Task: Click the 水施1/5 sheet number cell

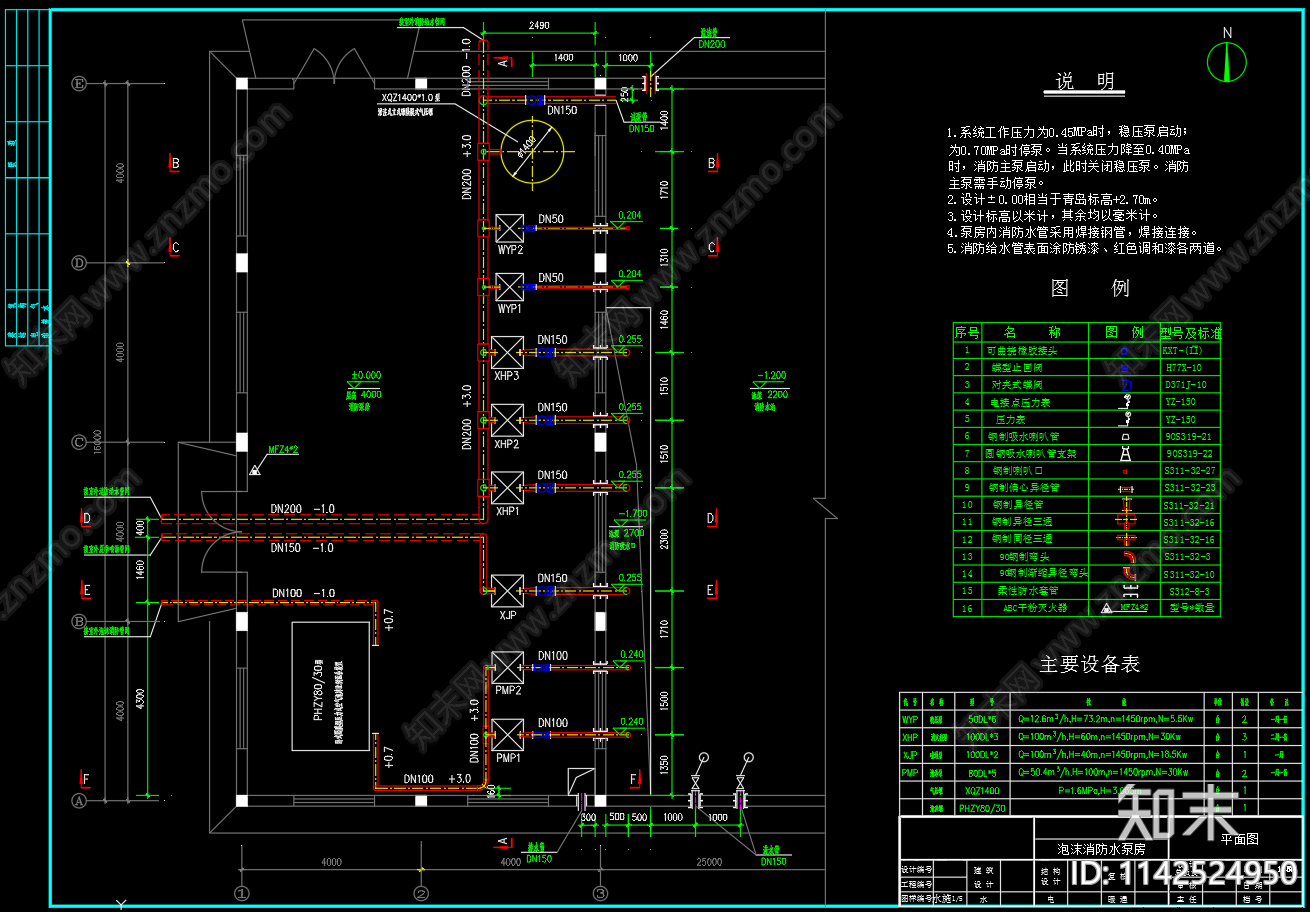Action: 949,899
